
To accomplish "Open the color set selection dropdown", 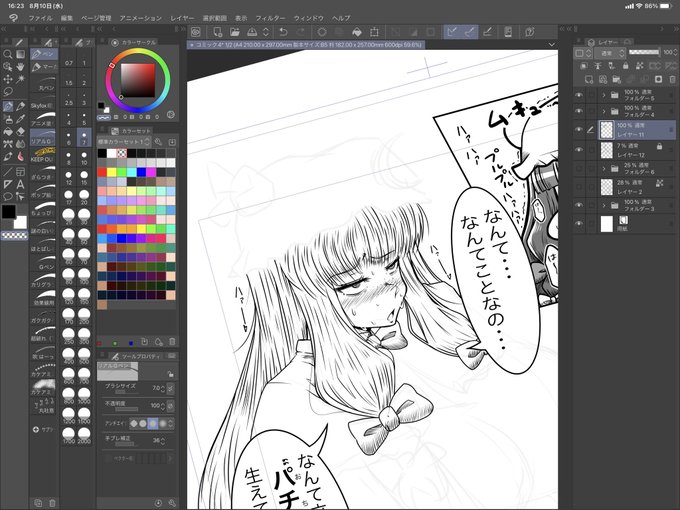I will [124, 142].
